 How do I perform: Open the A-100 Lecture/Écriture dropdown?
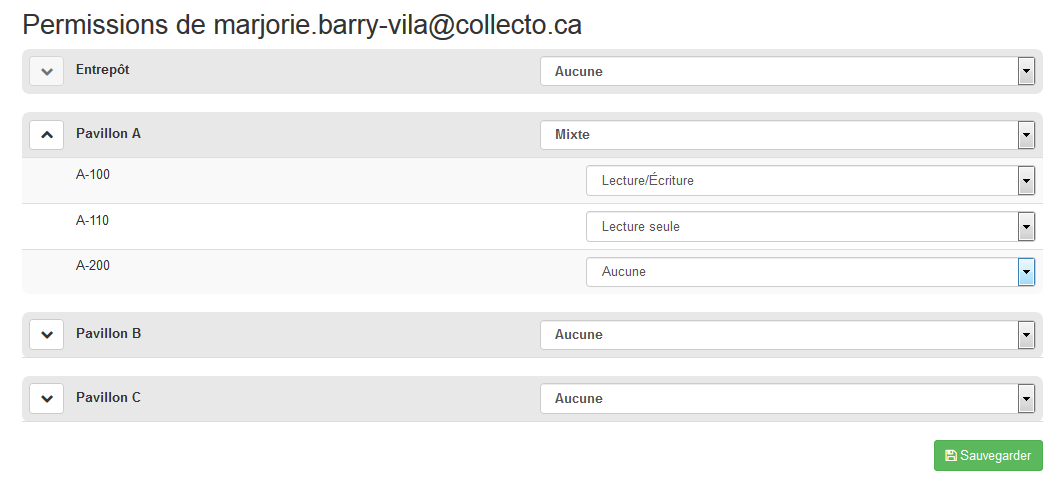pyautogui.click(x=801, y=181)
